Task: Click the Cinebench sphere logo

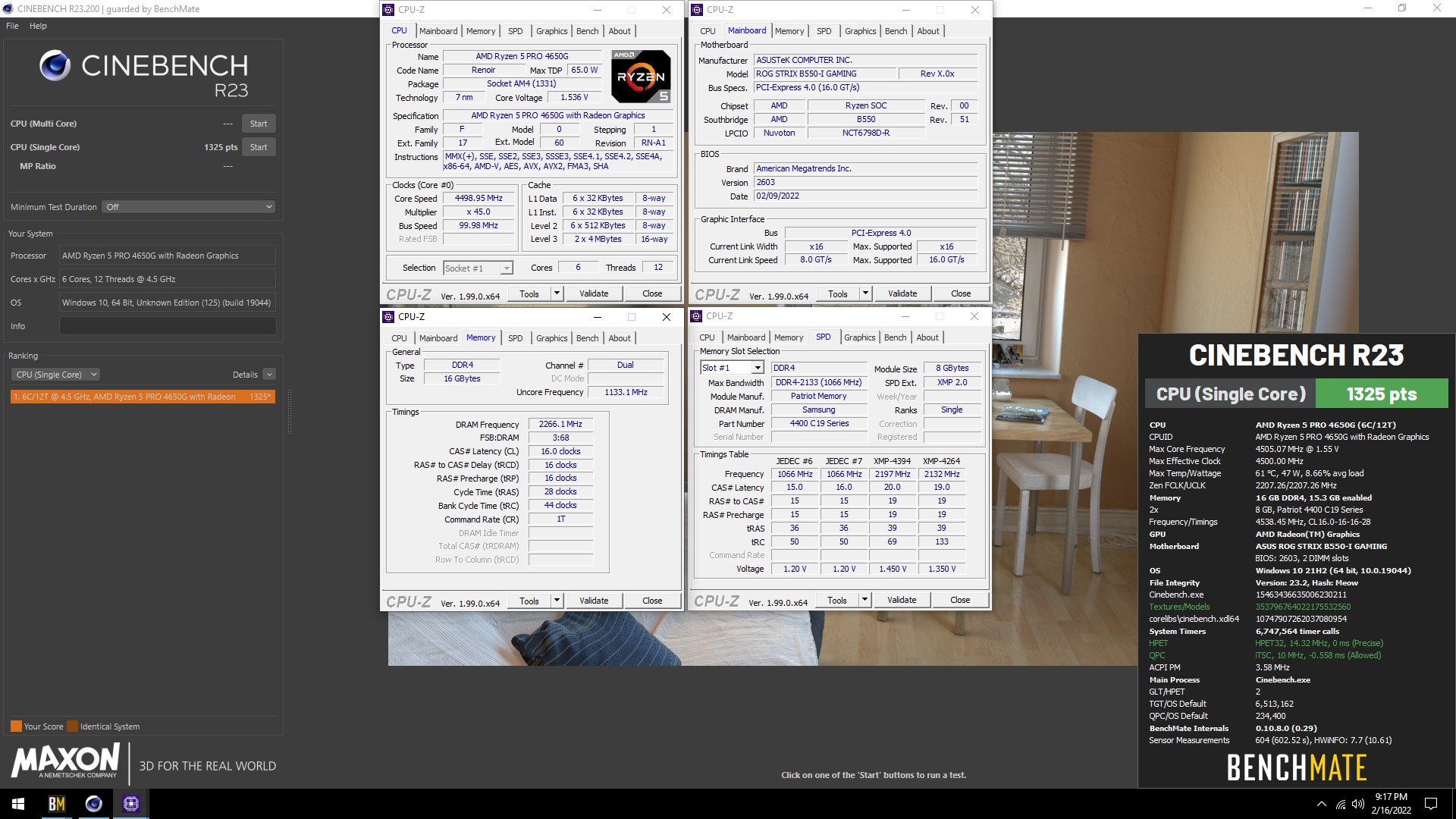Action: point(55,66)
